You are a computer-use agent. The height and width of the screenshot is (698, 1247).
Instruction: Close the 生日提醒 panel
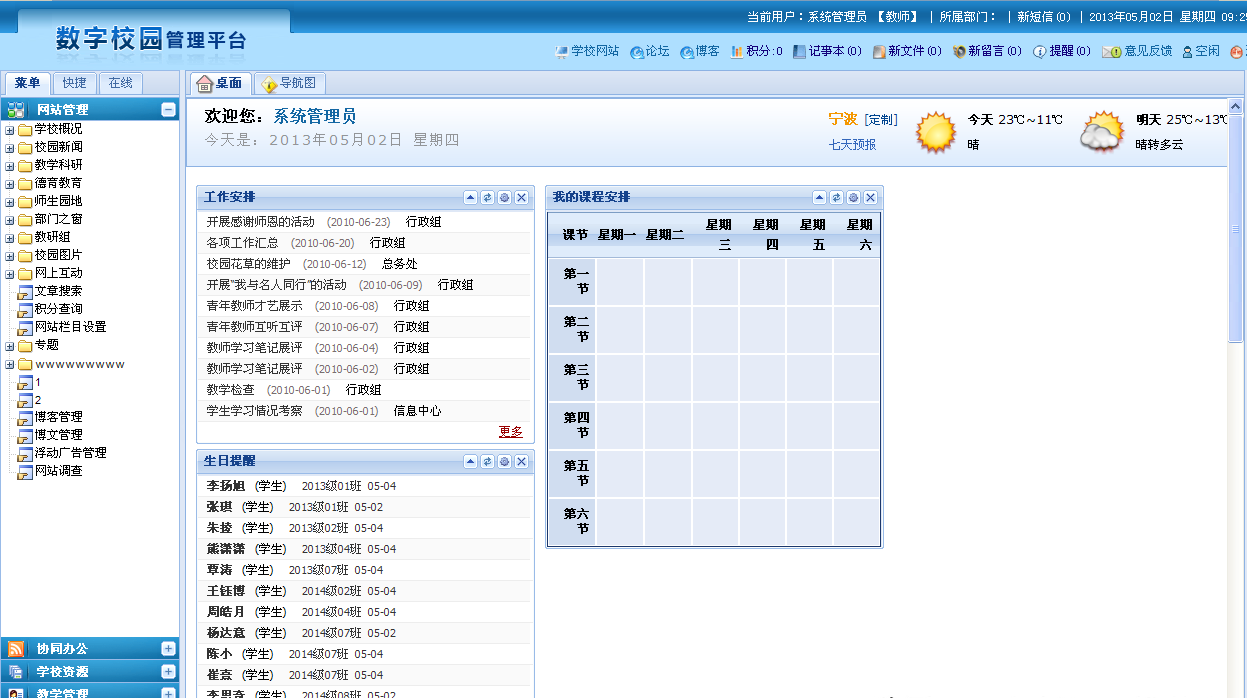(x=521, y=462)
